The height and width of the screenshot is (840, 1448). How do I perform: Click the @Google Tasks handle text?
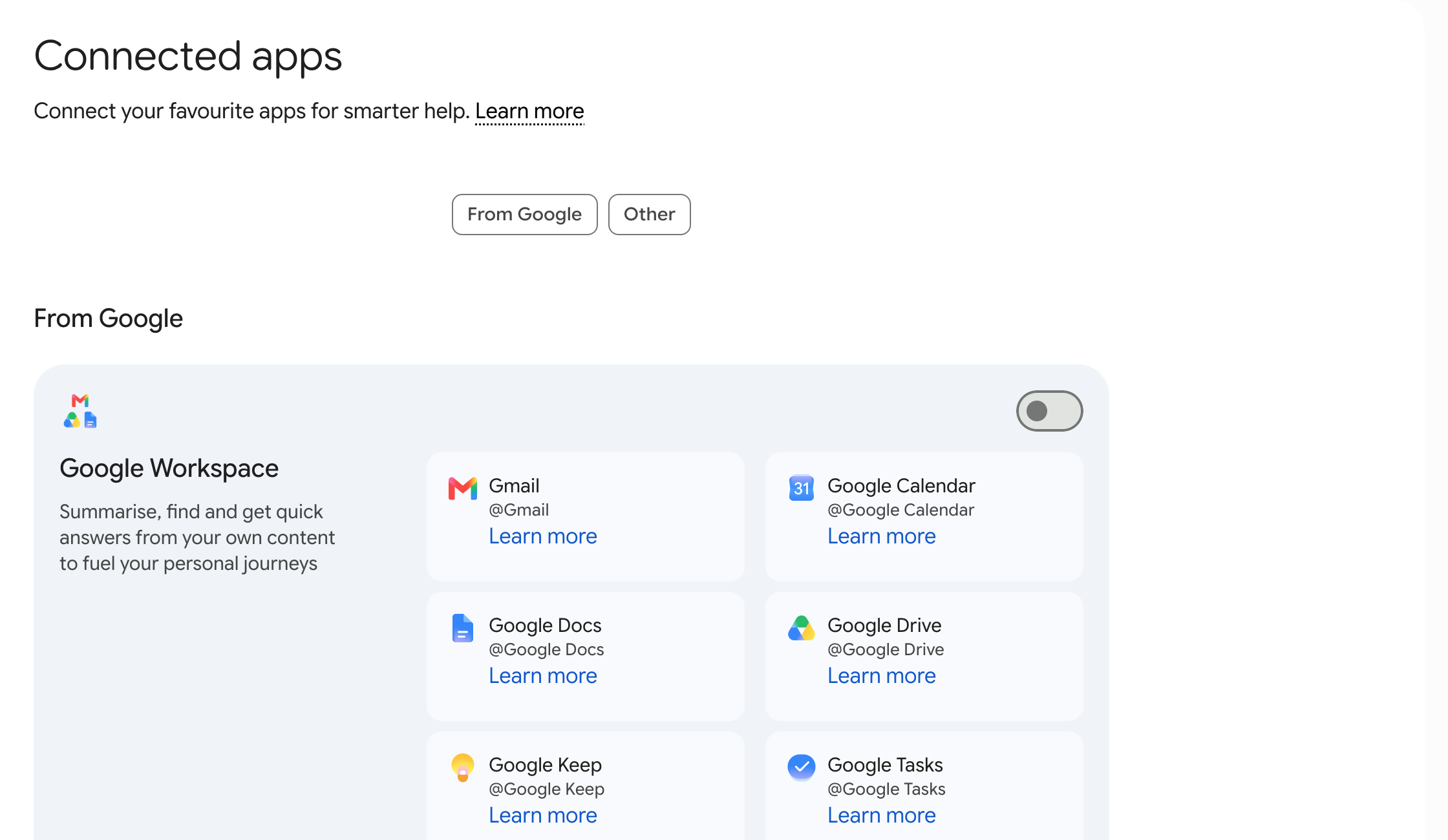click(886, 789)
